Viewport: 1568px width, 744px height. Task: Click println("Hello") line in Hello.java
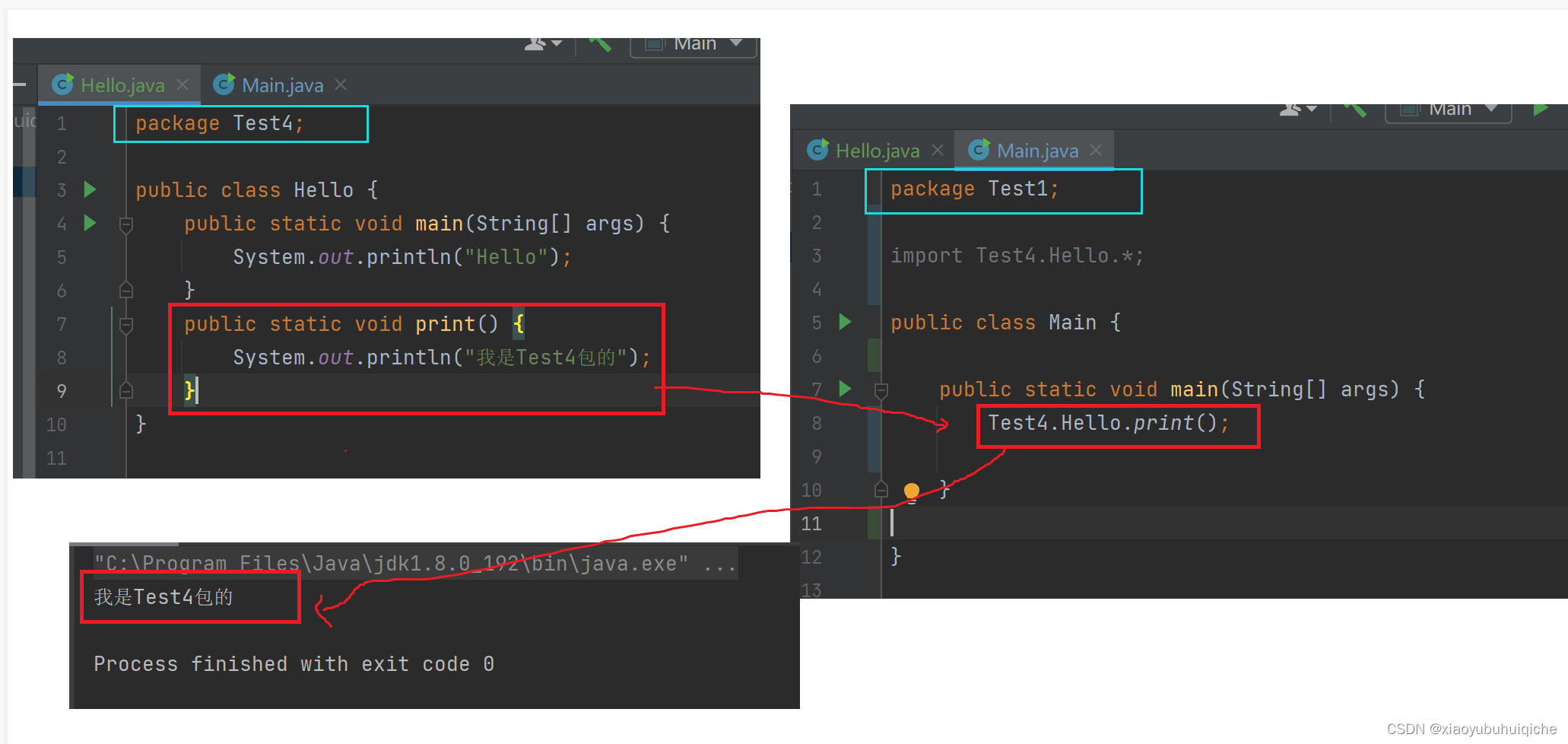[402, 257]
